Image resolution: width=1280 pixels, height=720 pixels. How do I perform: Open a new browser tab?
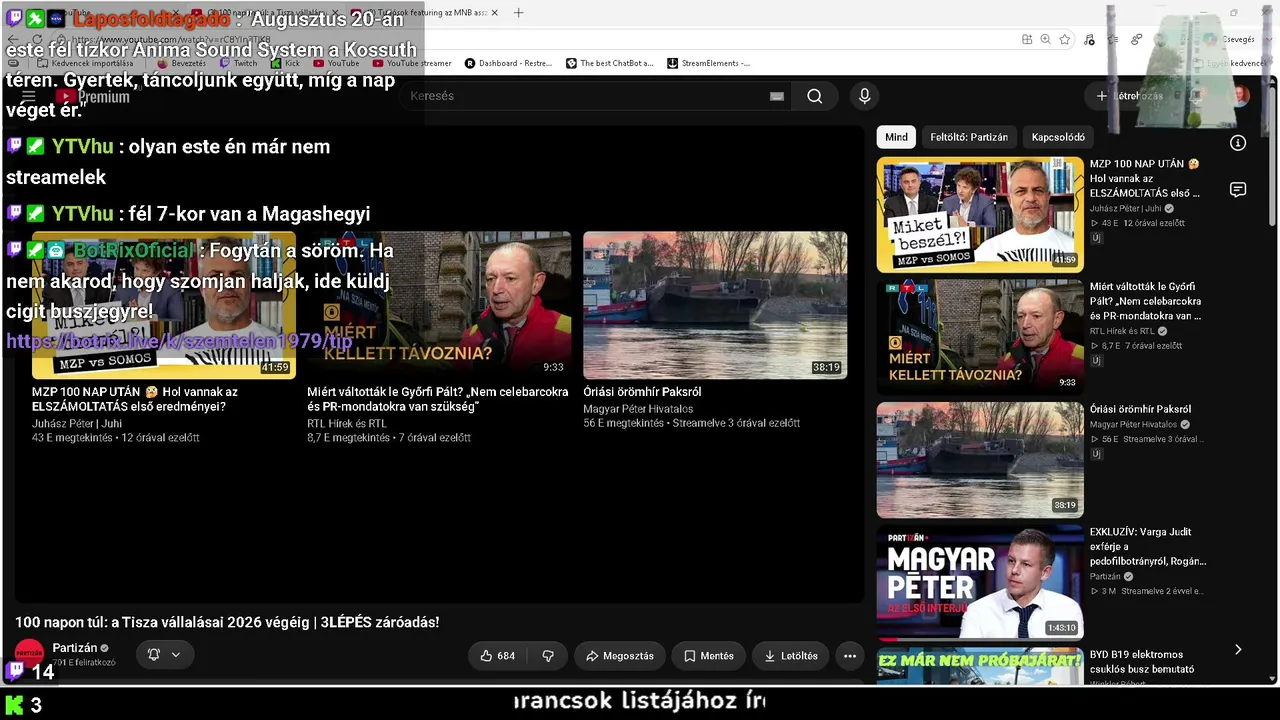518,13
